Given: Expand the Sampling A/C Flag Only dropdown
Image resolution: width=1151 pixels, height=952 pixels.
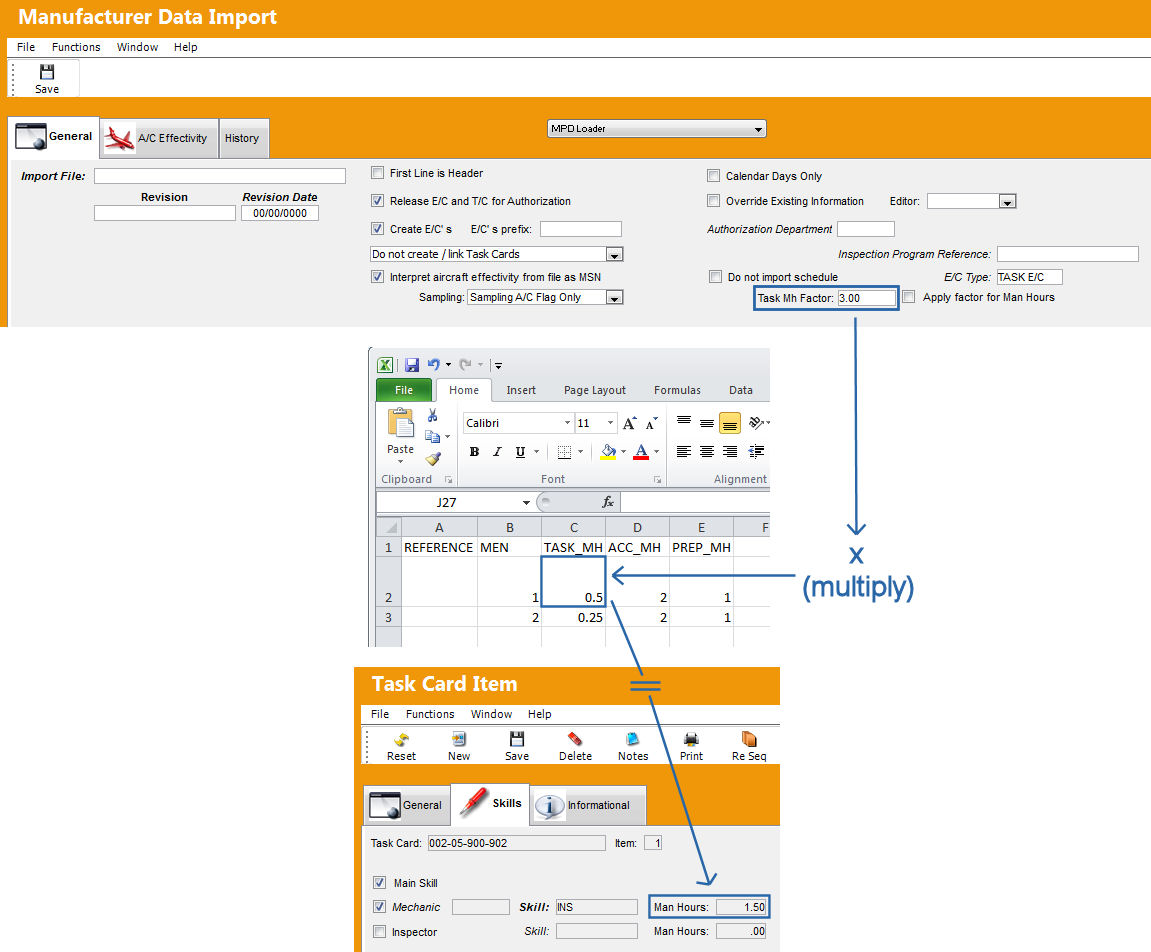Looking at the screenshot, I should coord(614,297).
